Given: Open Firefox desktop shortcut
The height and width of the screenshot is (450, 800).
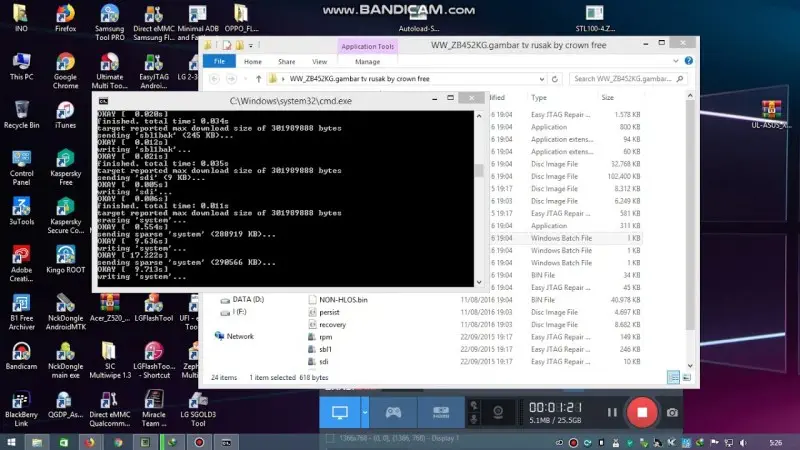Looking at the screenshot, I should point(65,18).
